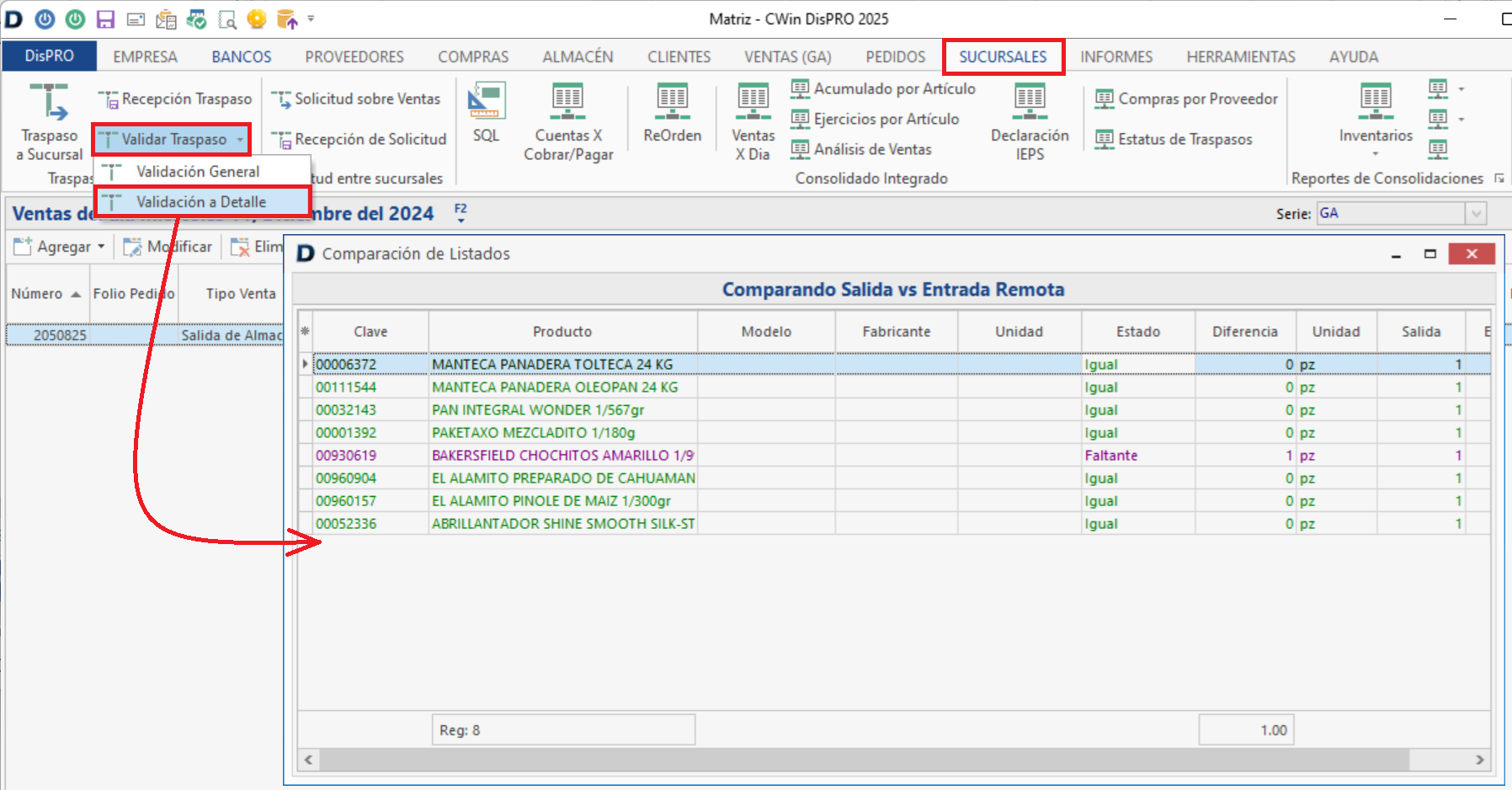Click the envelope with chart report icon
This screenshot has height=790, width=1512.
pos(167,19)
